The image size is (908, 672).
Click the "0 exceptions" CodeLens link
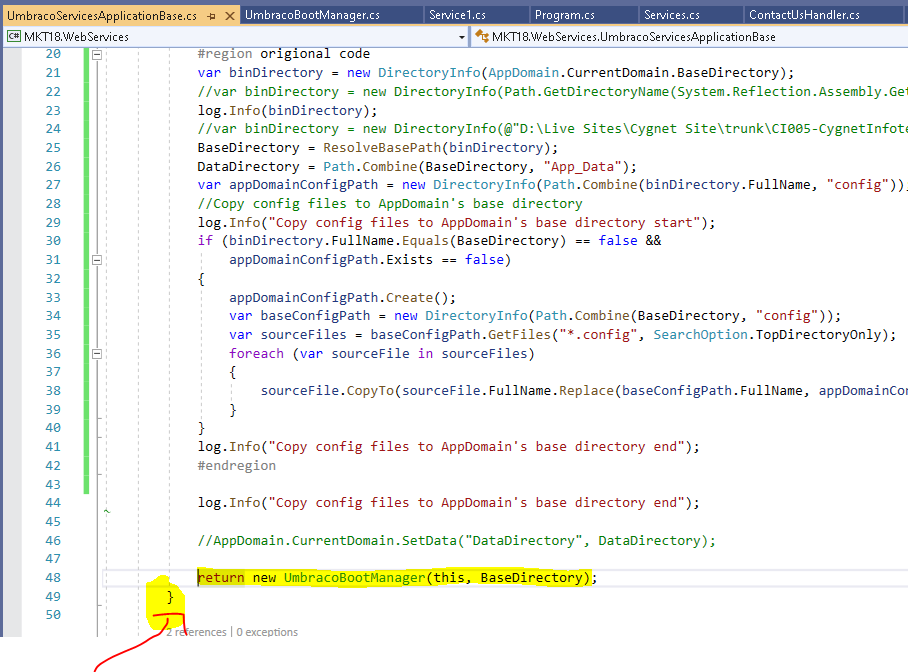(x=267, y=632)
